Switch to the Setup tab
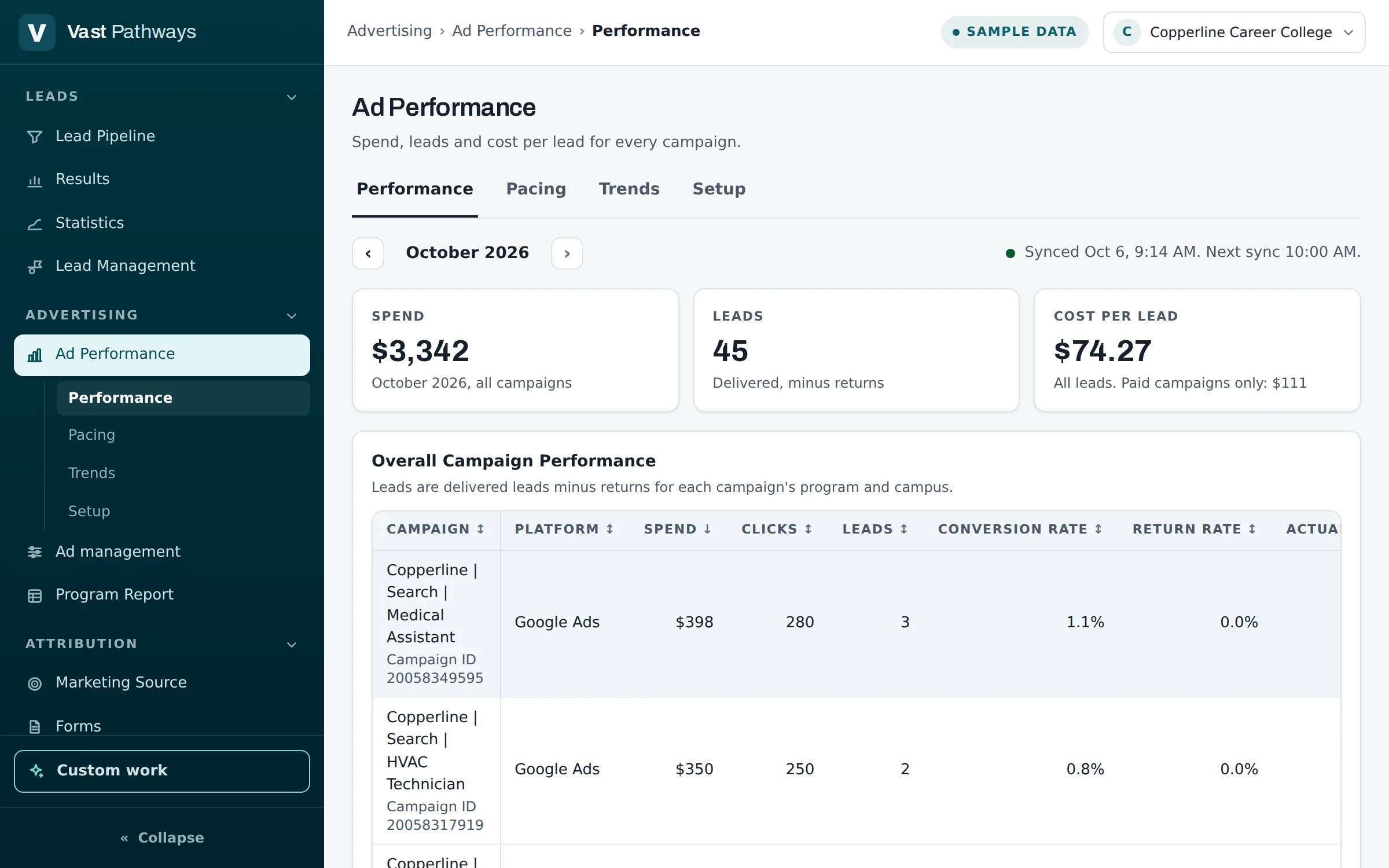 [x=719, y=189]
